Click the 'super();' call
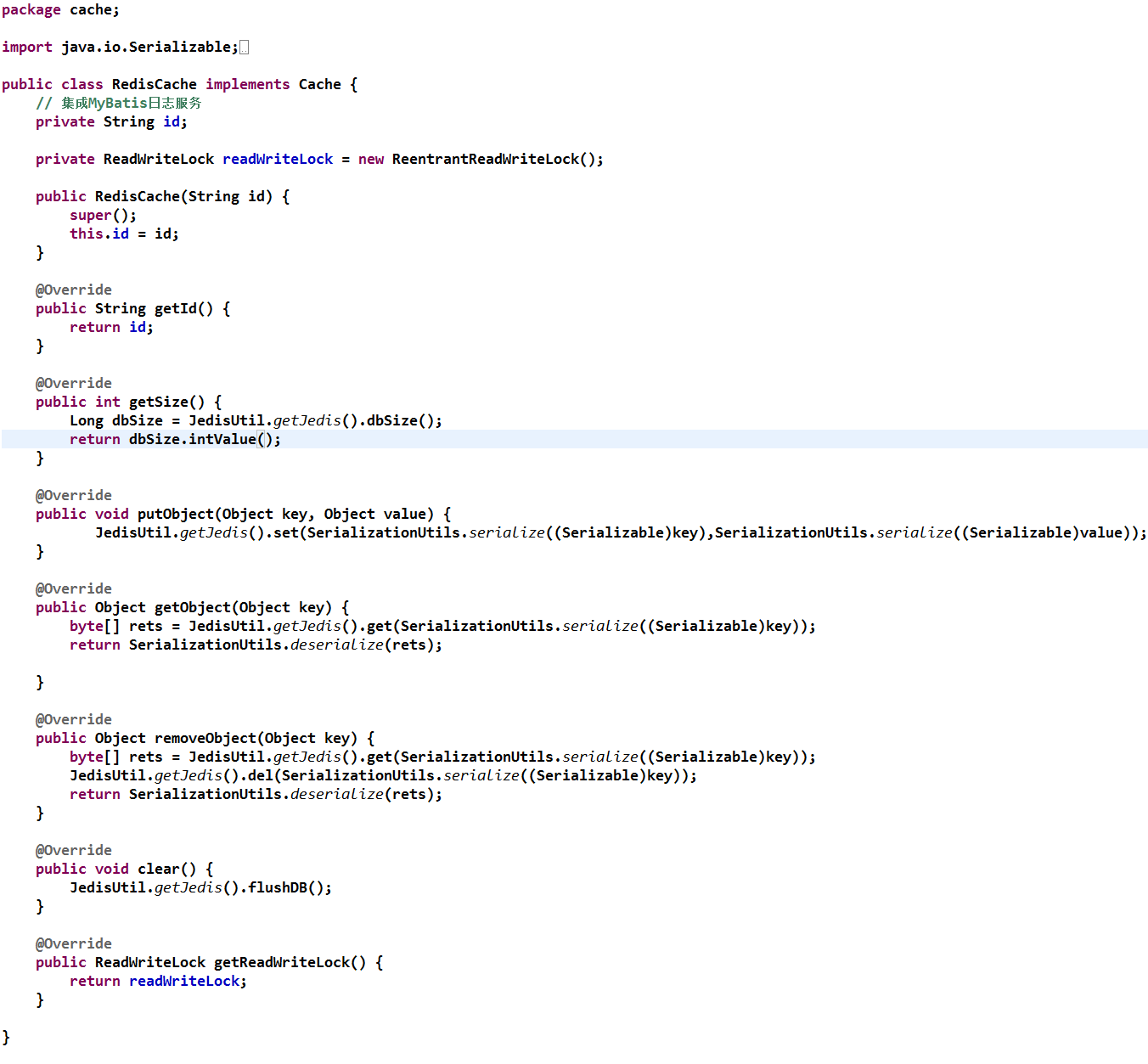The height and width of the screenshot is (1064, 1148). pos(103,216)
